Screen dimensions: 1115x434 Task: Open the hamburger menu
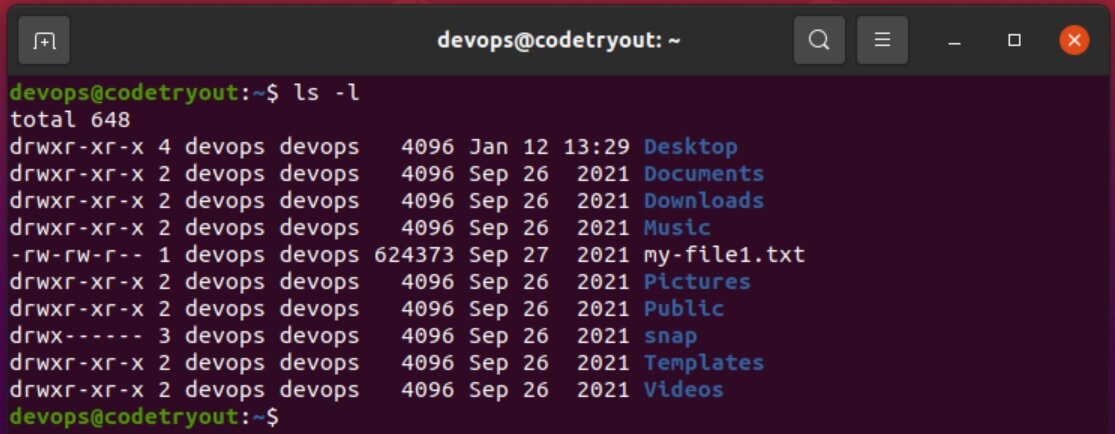coord(882,40)
